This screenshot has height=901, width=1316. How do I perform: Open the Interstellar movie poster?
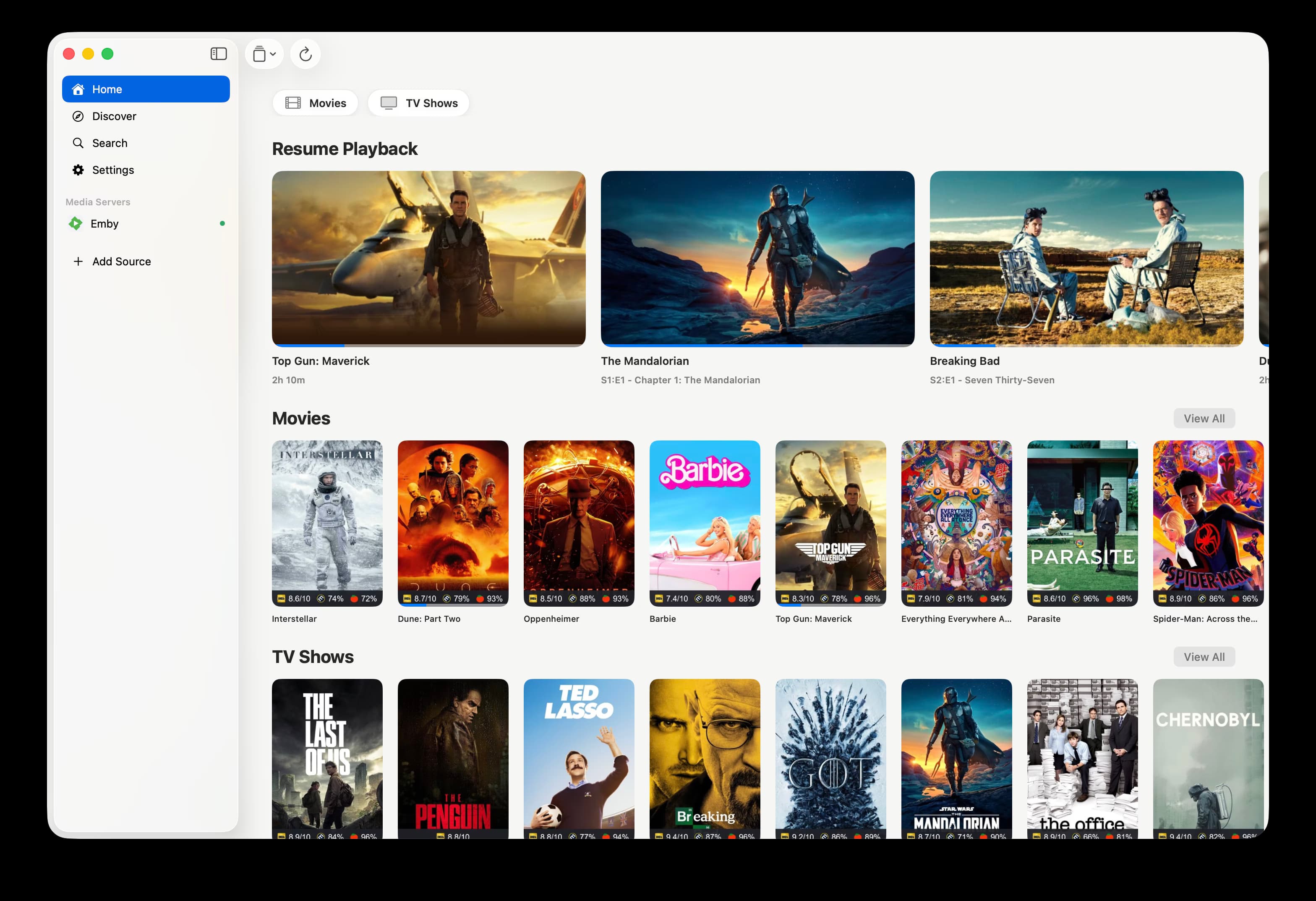(x=327, y=523)
